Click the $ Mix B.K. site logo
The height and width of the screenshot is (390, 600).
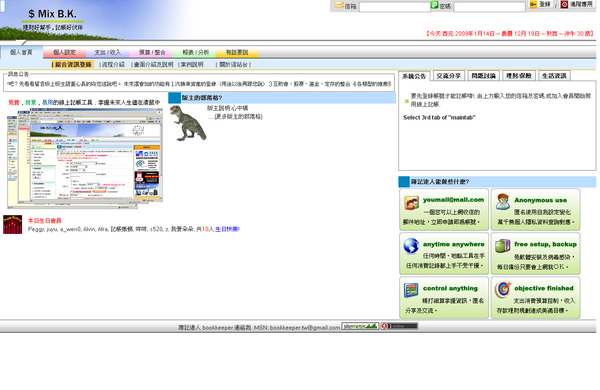click(52, 14)
